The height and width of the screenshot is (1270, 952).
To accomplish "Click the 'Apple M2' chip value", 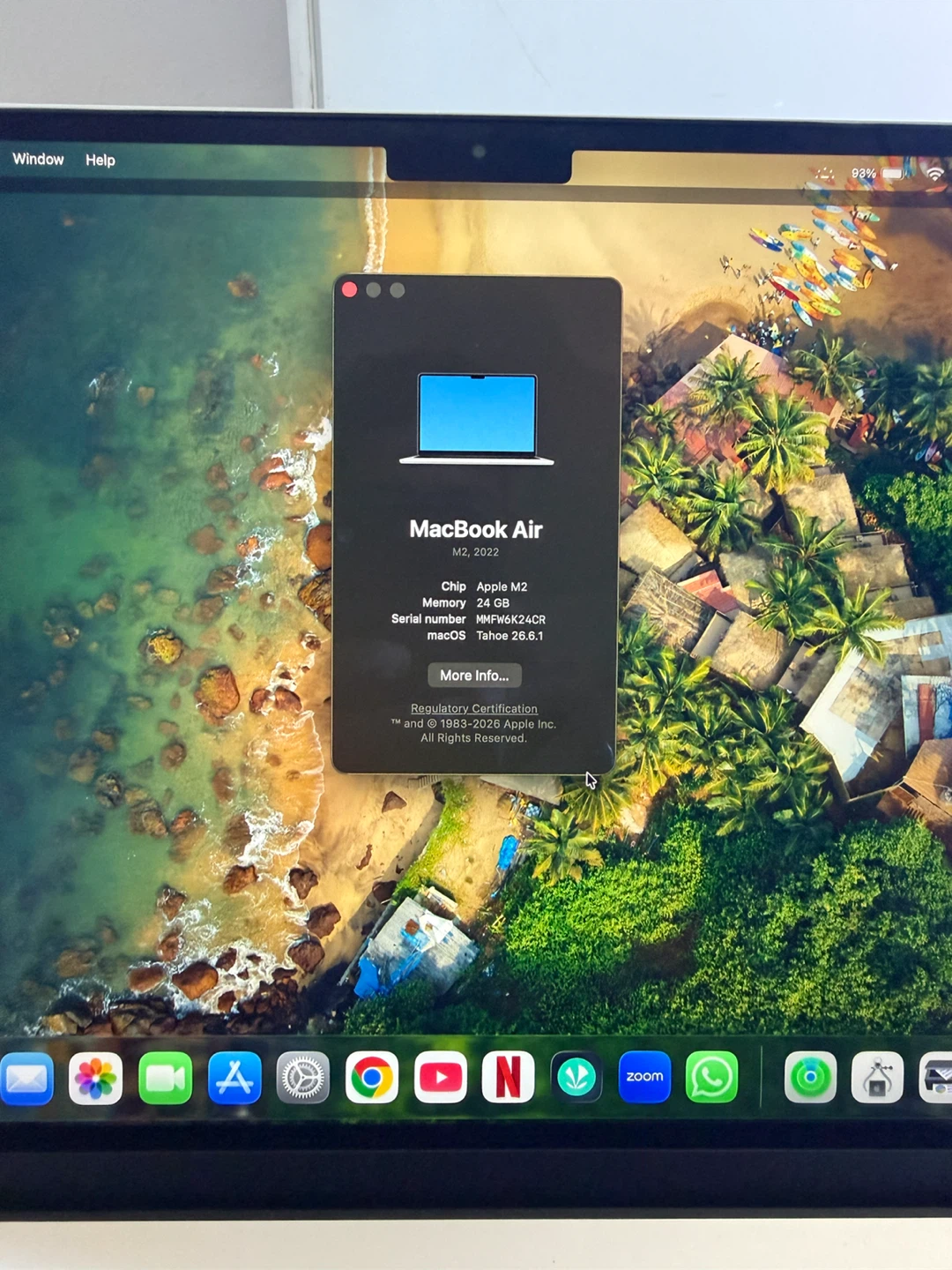I will (502, 586).
